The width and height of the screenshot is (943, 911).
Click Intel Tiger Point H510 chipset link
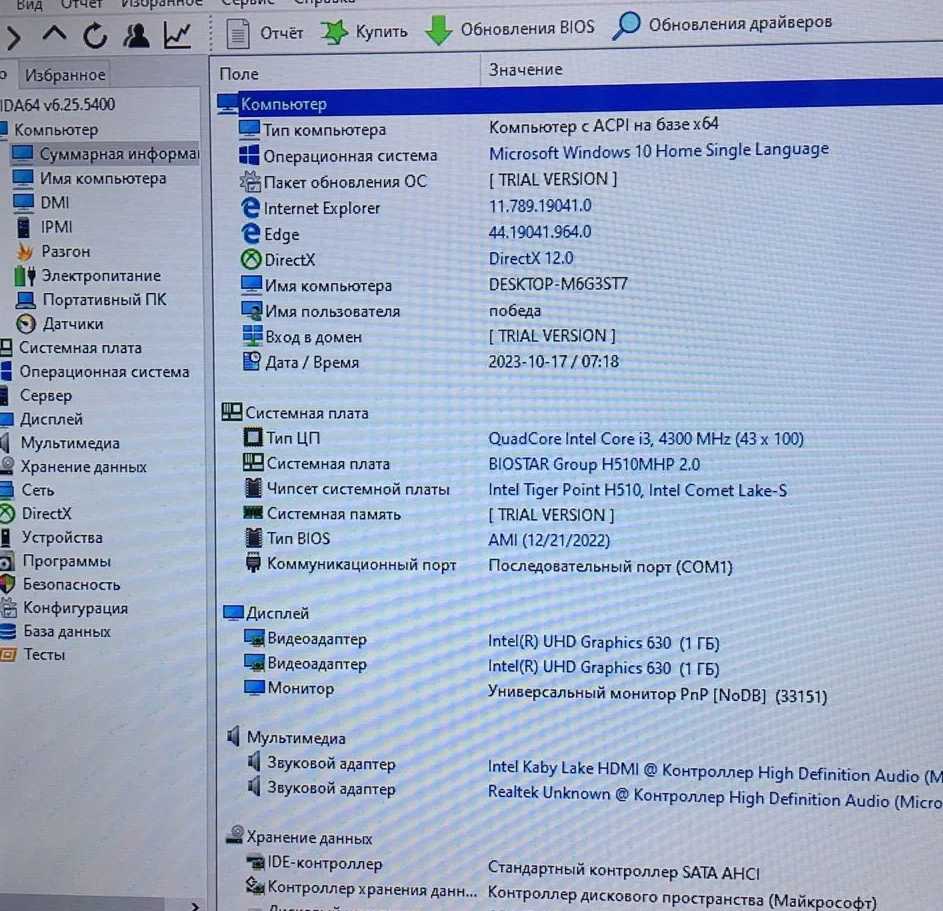click(637, 490)
